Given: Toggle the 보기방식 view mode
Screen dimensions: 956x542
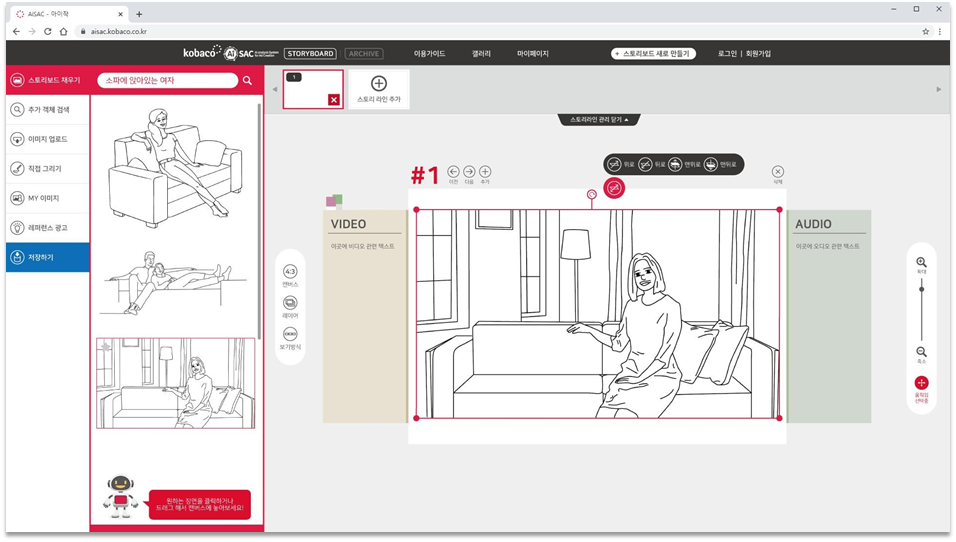Looking at the screenshot, I should click(x=290, y=335).
